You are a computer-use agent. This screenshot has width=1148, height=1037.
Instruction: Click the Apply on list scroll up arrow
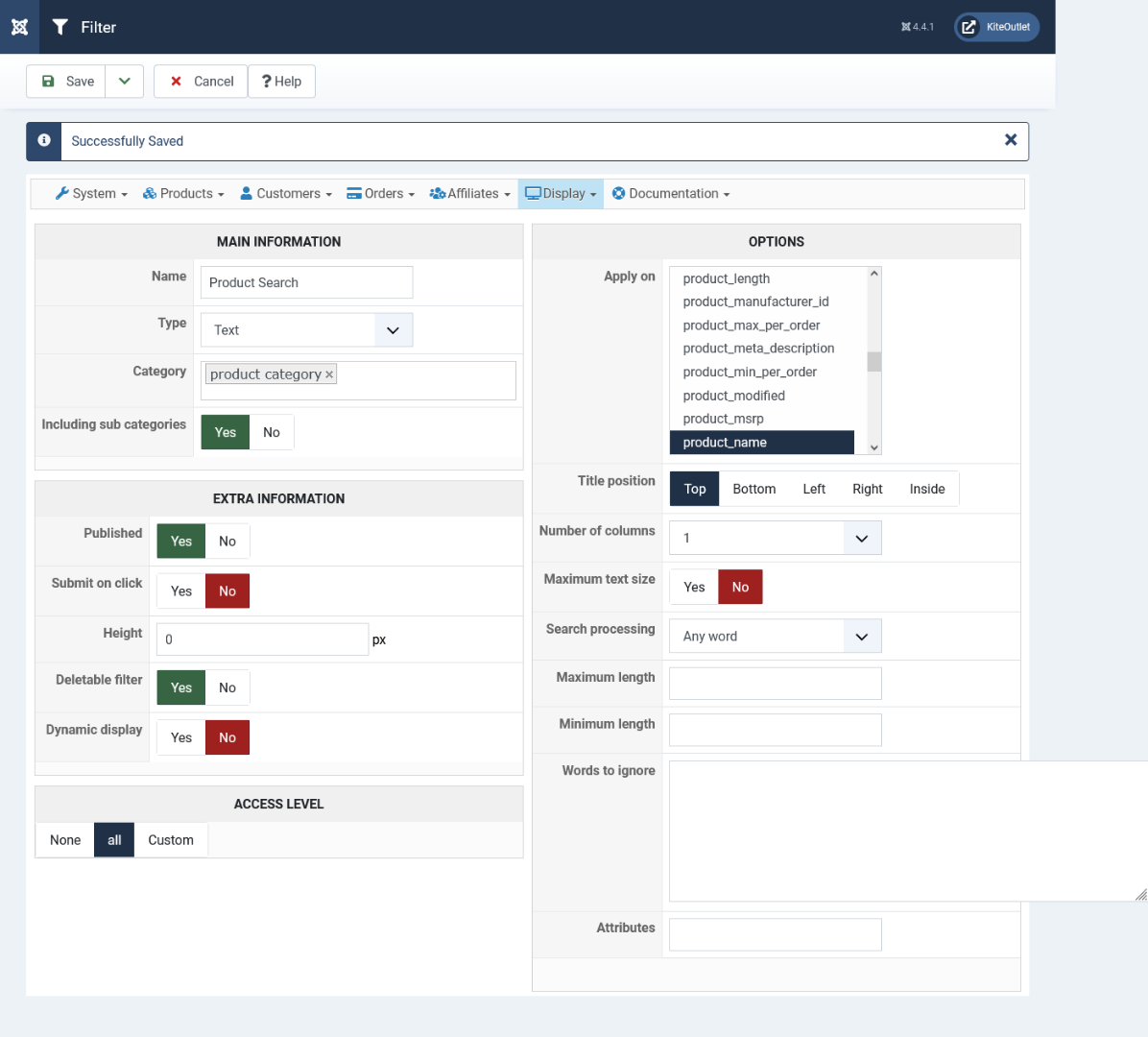pos(874,274)
